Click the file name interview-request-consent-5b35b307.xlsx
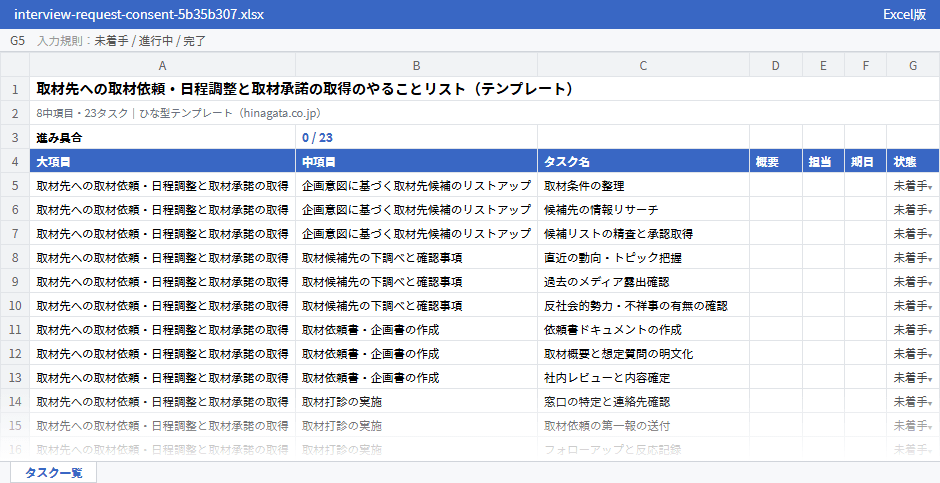The height and width of the screenshot is (483, 940). pos(139,14)
